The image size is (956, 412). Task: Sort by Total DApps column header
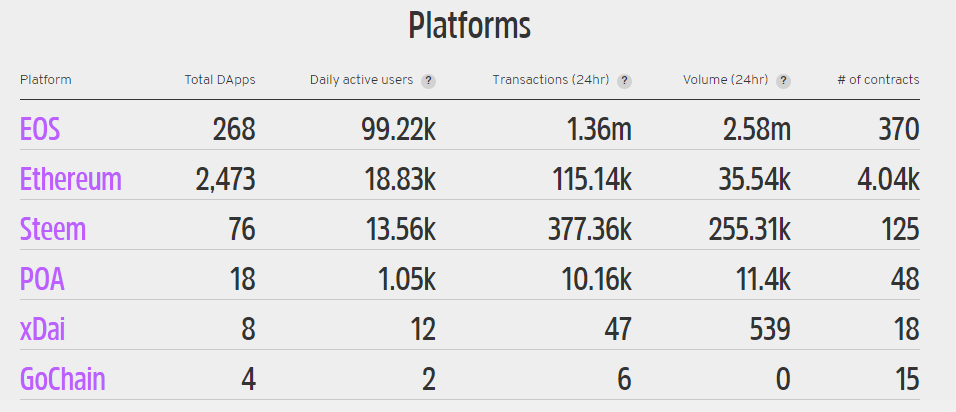(220, 80)
